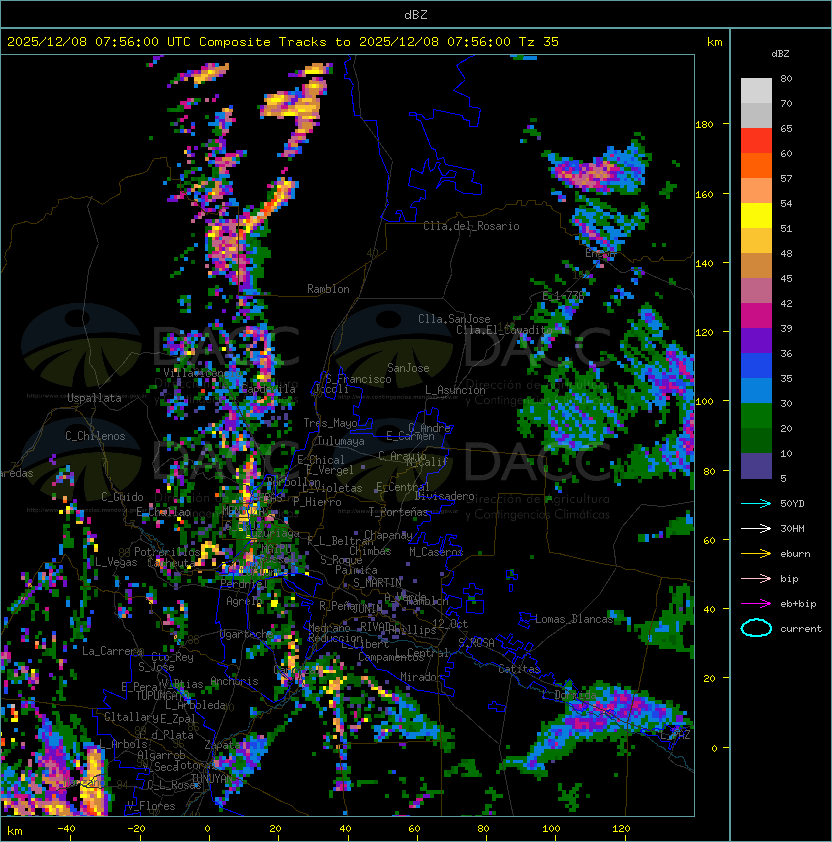This screenshot has width=832, height=842.
Task: Click the cyan 50YD track arrow icon
Action: pyautogui.click(x=756, y=504)
